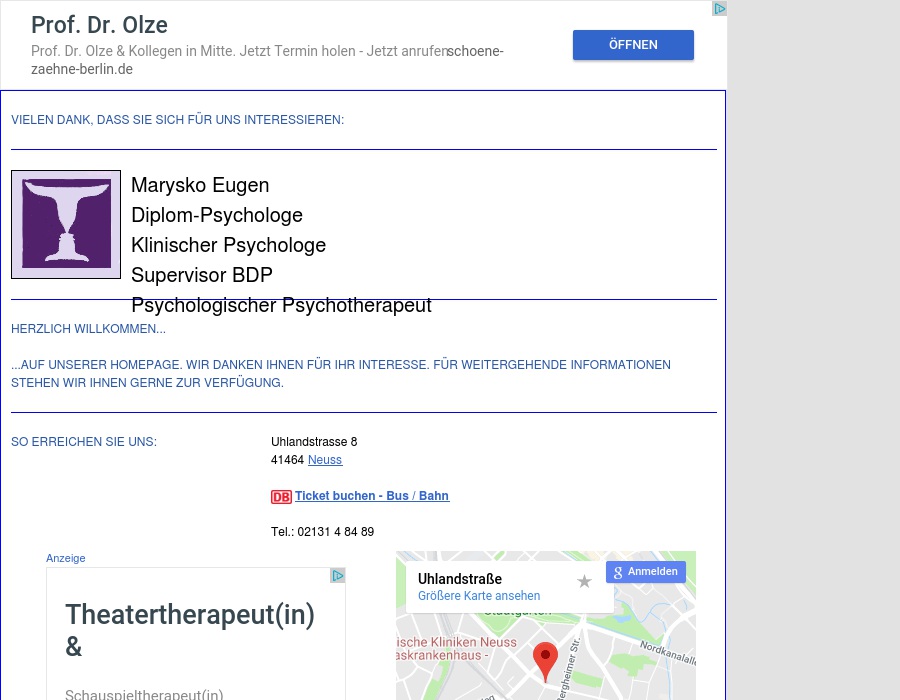Toggle the star to save Uhlandstraße location
This screenshot has width=900, height=700.
[x=584, y=581]
